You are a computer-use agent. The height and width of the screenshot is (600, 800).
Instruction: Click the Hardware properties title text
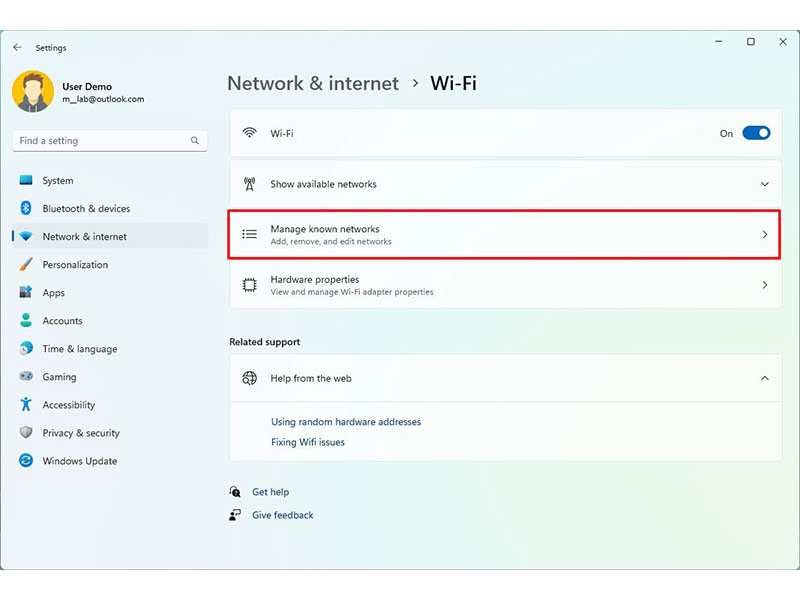[315, 280]
